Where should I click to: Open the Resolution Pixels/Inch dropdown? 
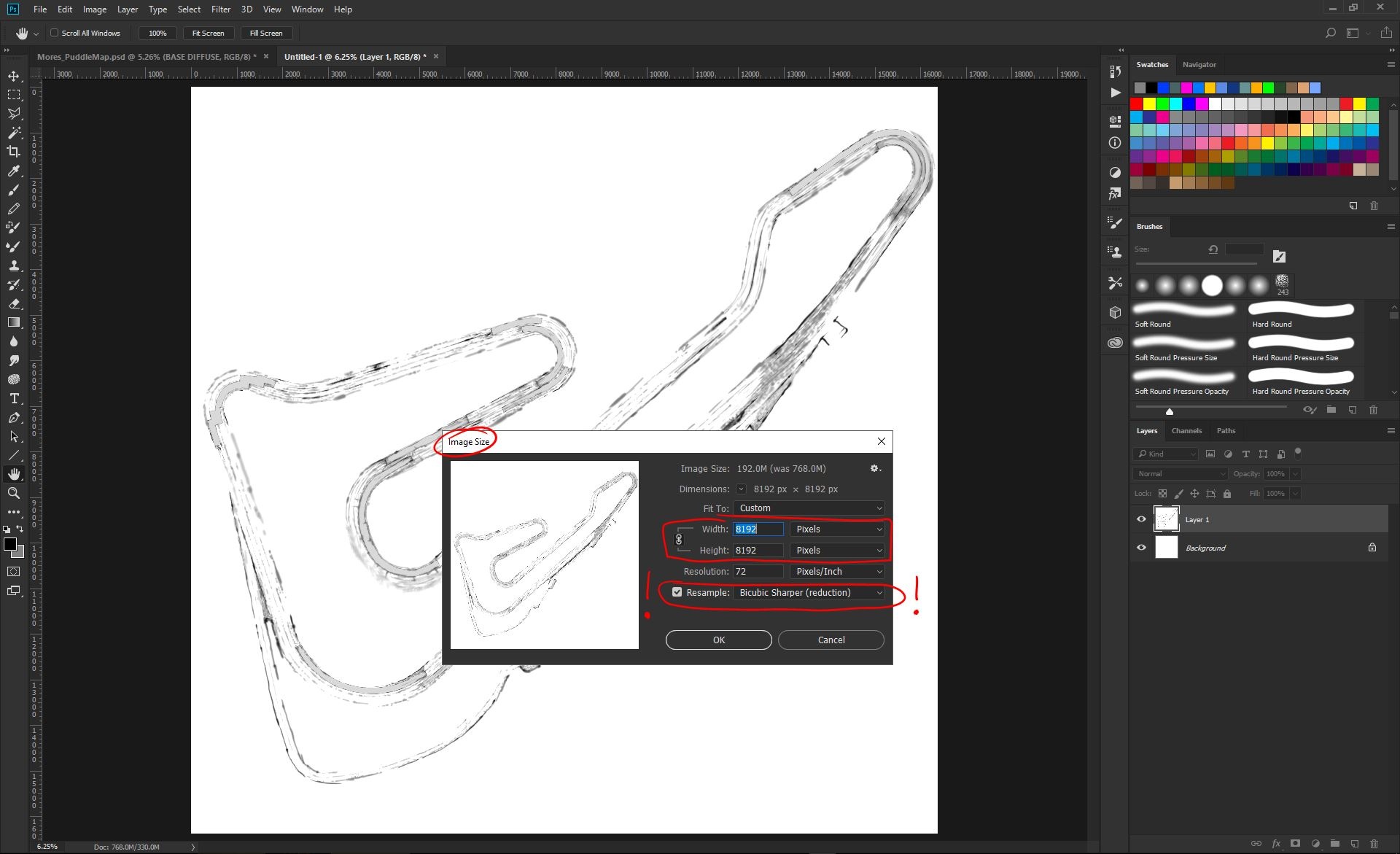pos(838,572)
